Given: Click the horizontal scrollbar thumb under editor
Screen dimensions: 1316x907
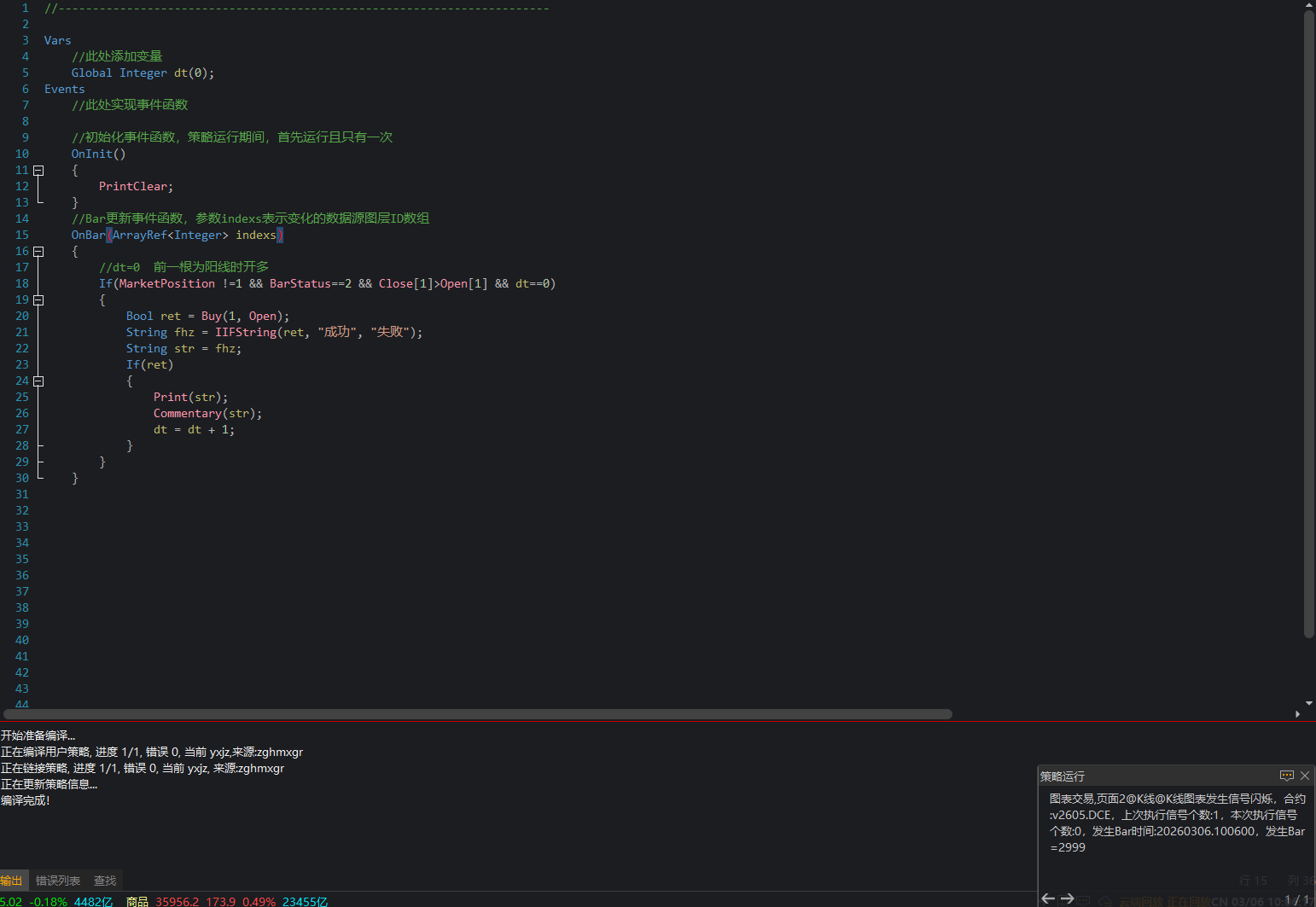Looking at the screenshot, I should 478,714.
